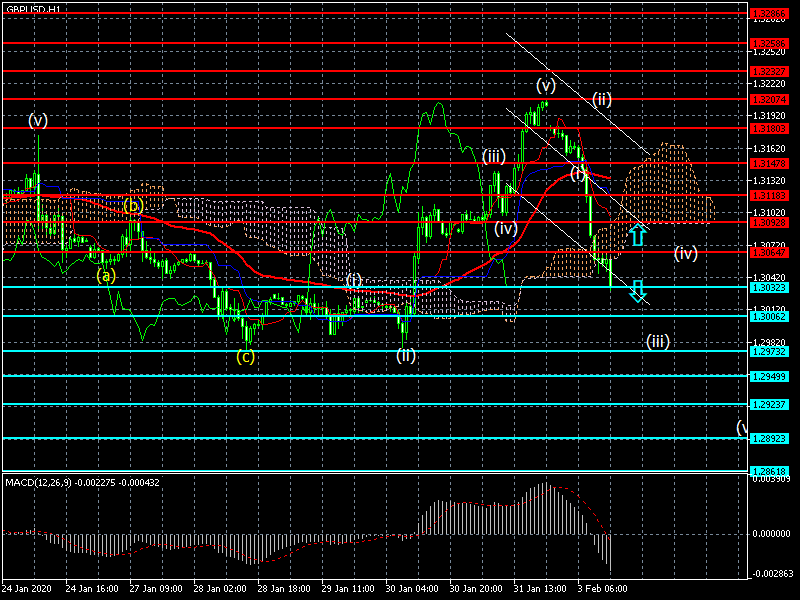Click the 24 Jan 16:00 time axis label

pyautogui.click(x=92, y=588)
